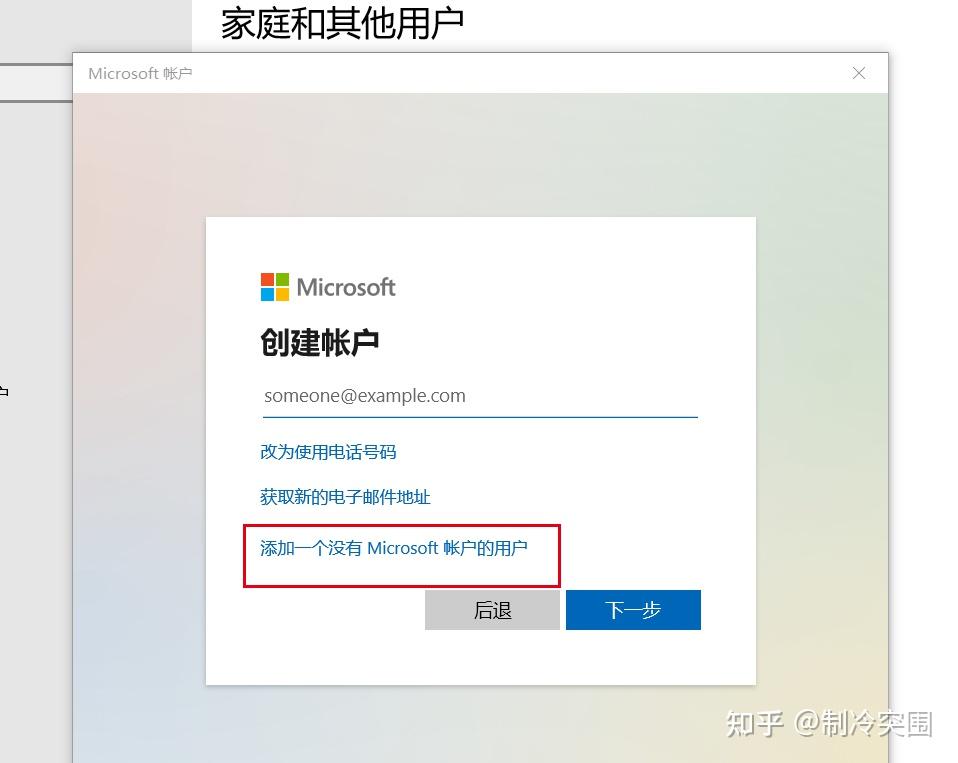Click blank white area below 下一步 button

[480, 657]
